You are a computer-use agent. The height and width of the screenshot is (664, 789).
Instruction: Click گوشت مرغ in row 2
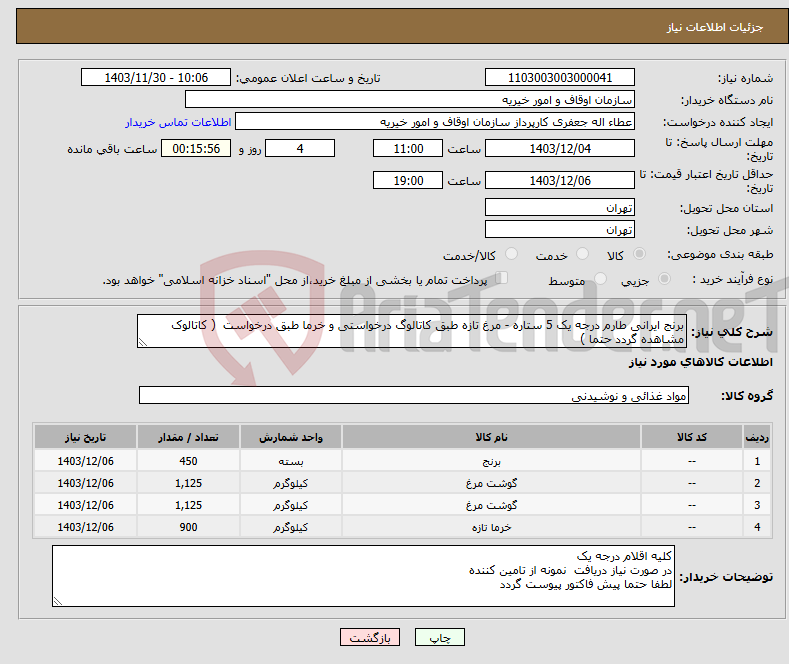click(491, 483)
